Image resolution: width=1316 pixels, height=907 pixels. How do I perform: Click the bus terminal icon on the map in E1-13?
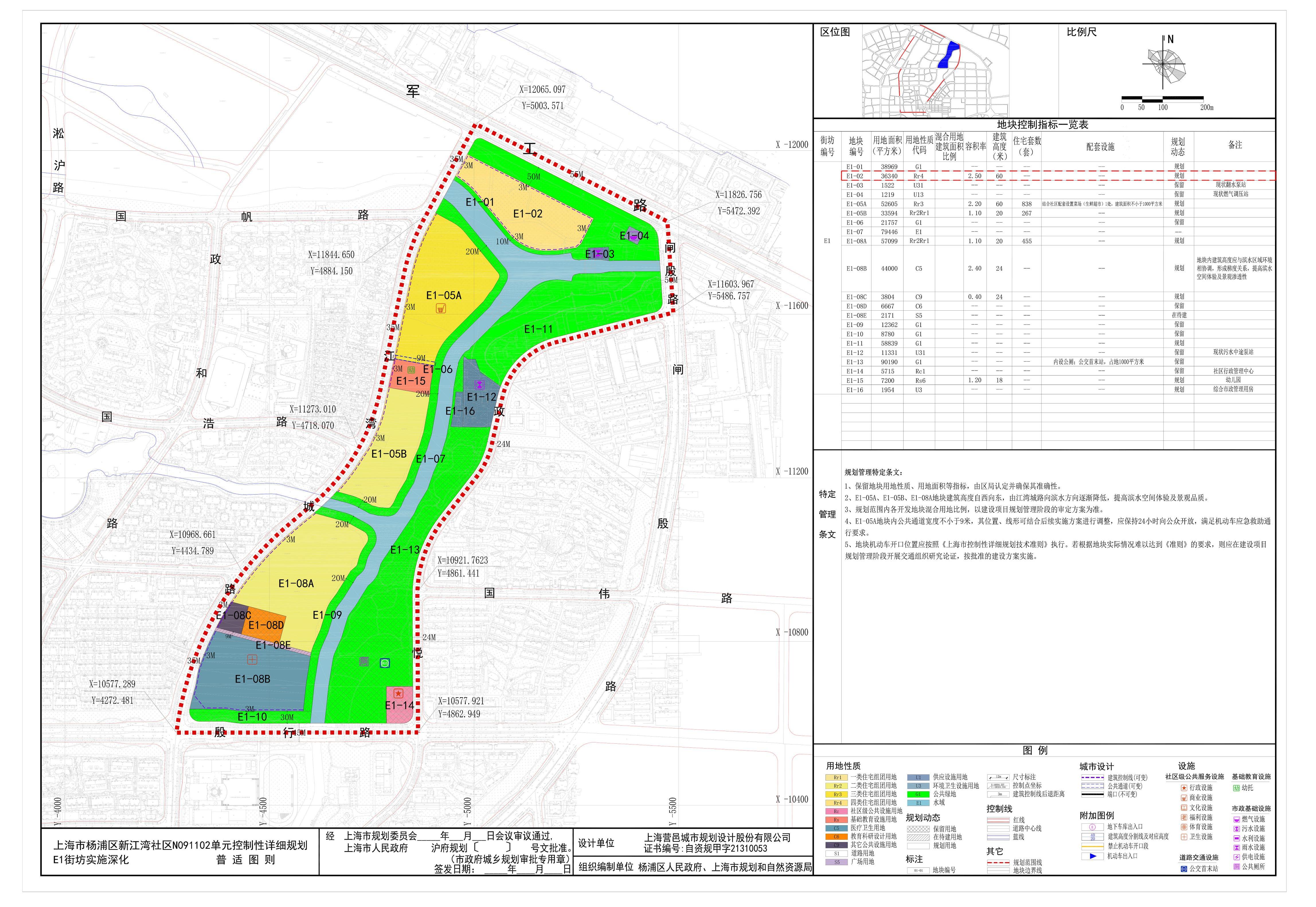(x=385, y=663)
